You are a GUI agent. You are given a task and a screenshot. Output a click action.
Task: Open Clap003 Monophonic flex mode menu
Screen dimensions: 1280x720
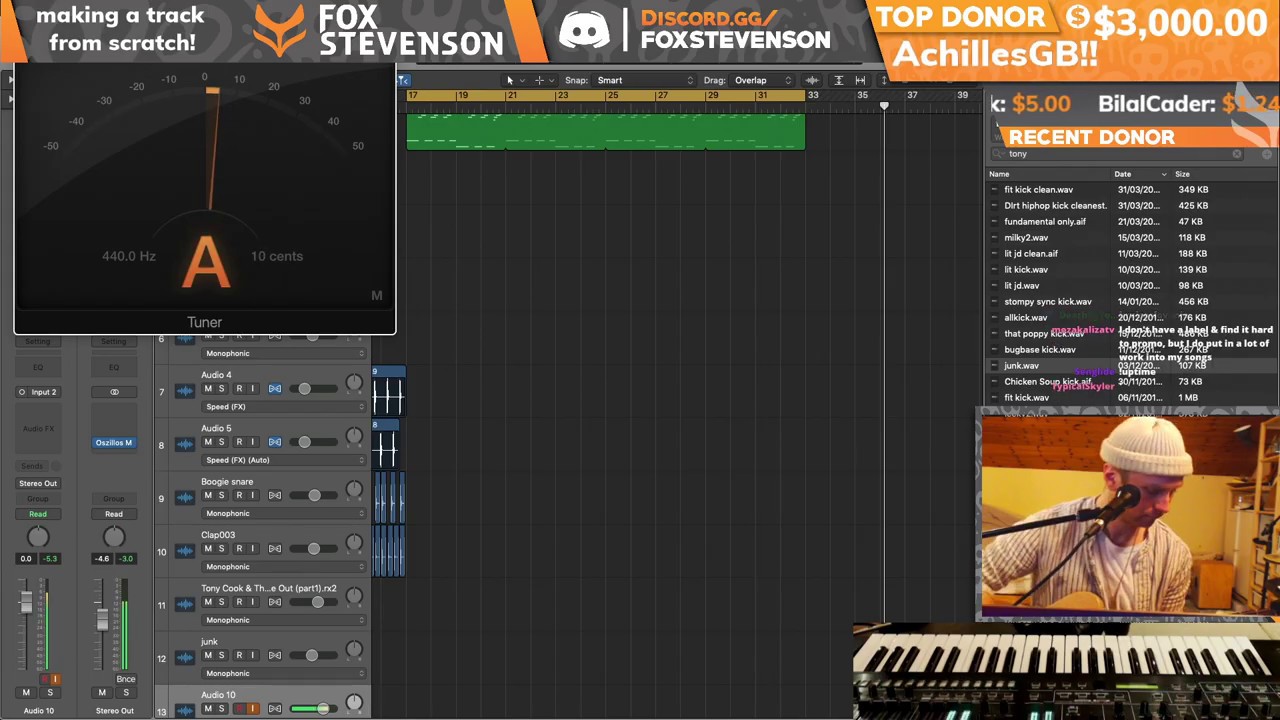[x=284, y=567]
